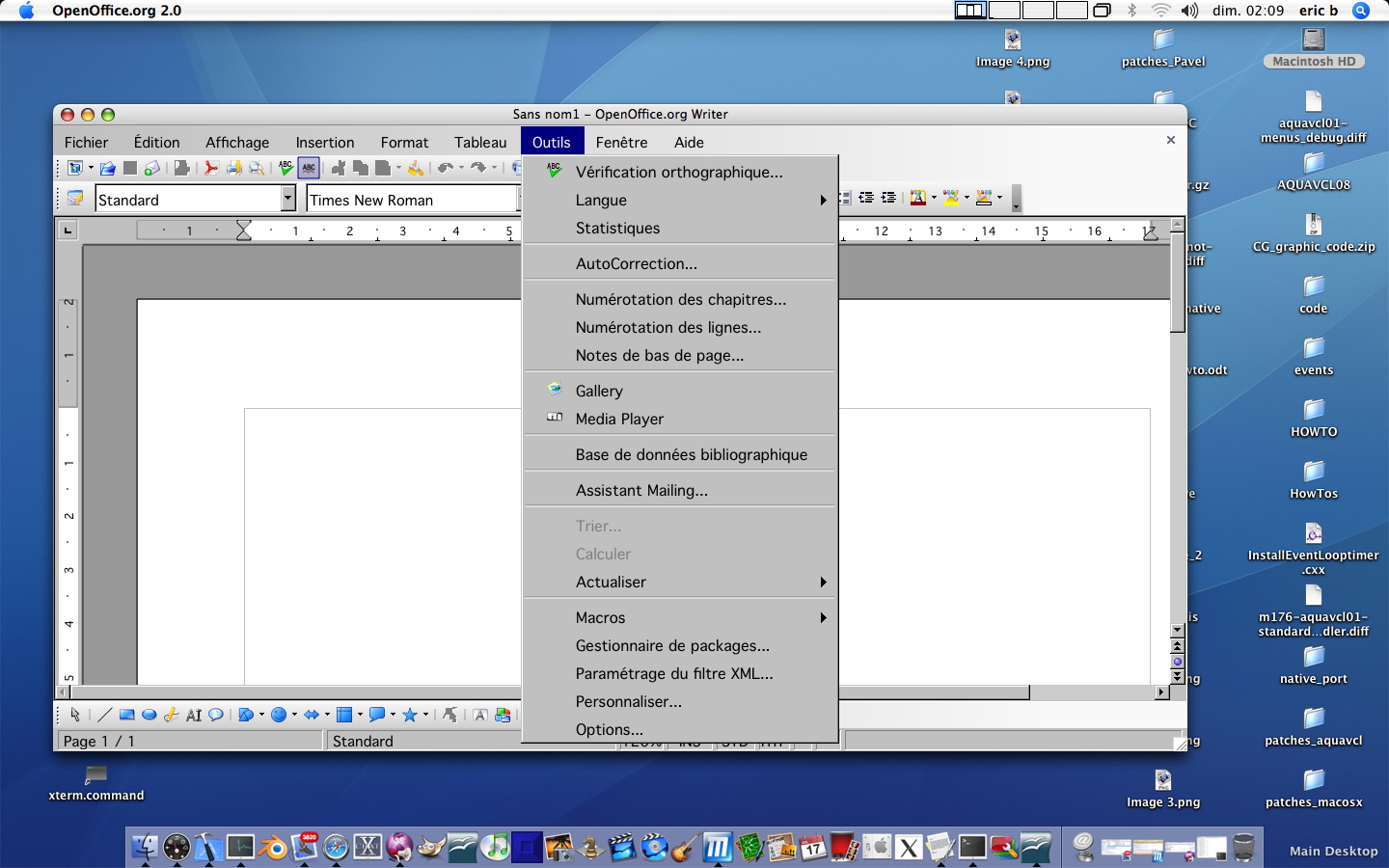Open Flowcharts shapes dropdown arrow

(x=360, y=715)
